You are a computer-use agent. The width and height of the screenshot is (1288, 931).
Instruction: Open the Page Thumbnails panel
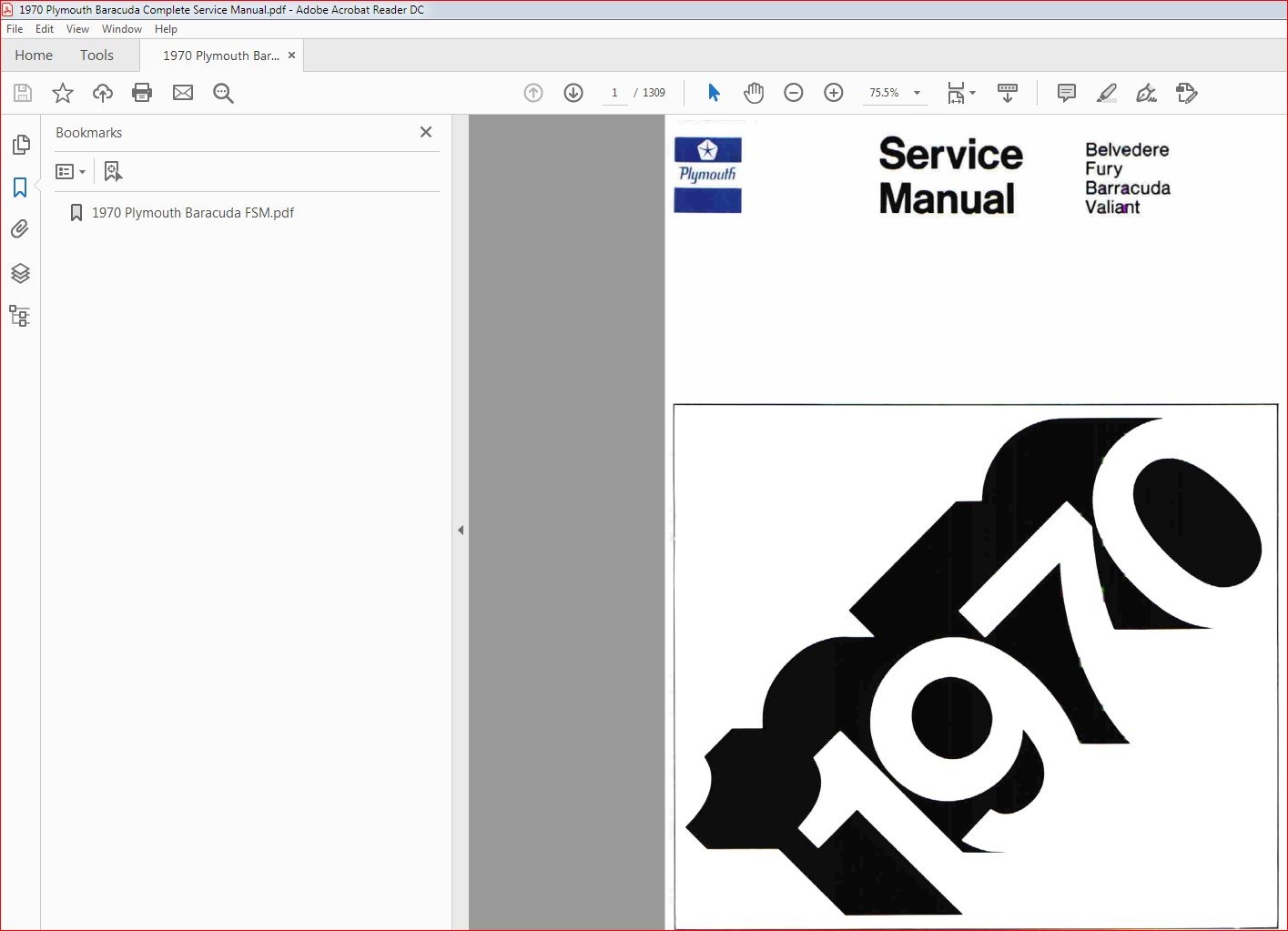tap(21, 145)
